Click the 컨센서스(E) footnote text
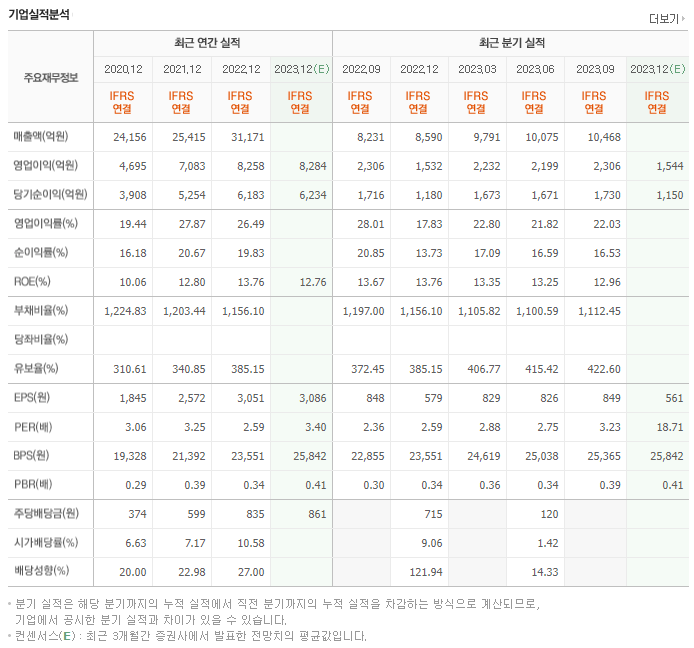This screenshot has height=648, width=694. click(191, 636)
